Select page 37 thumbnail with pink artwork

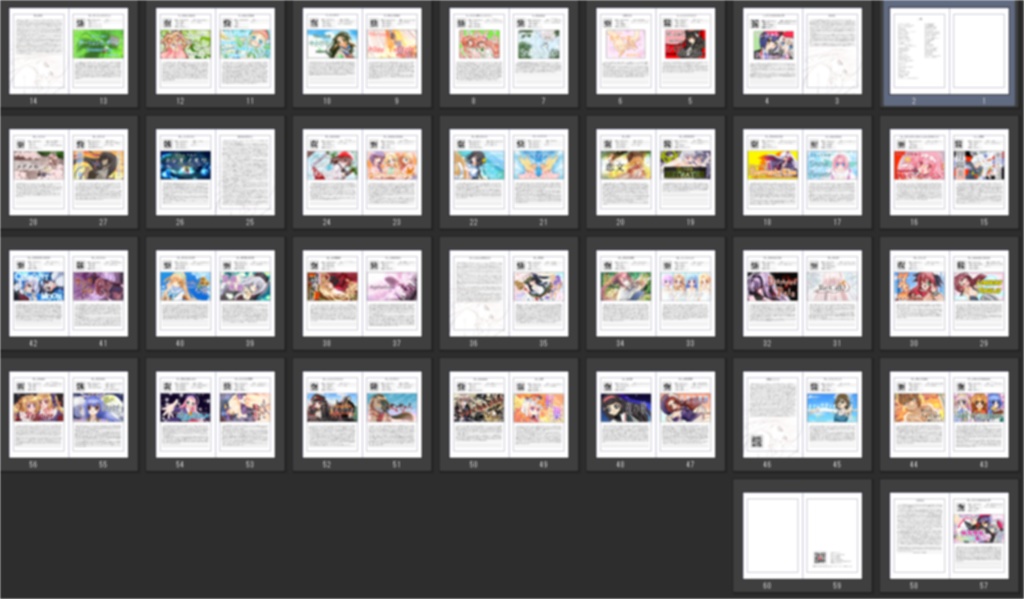(x=392, y=293)
